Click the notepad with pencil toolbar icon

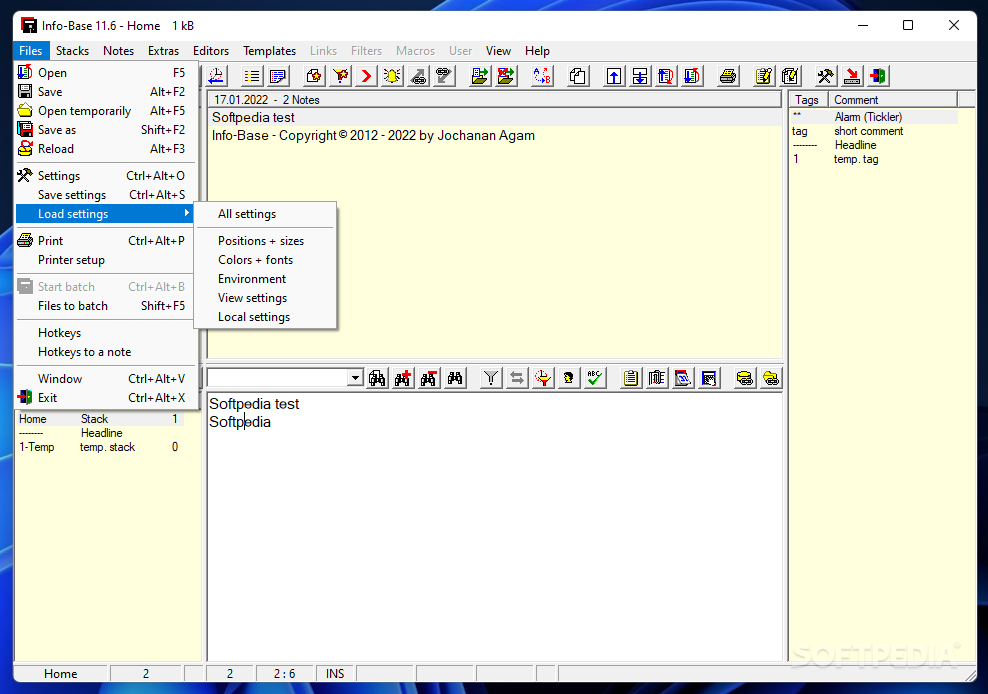click(x=764, y=76)
